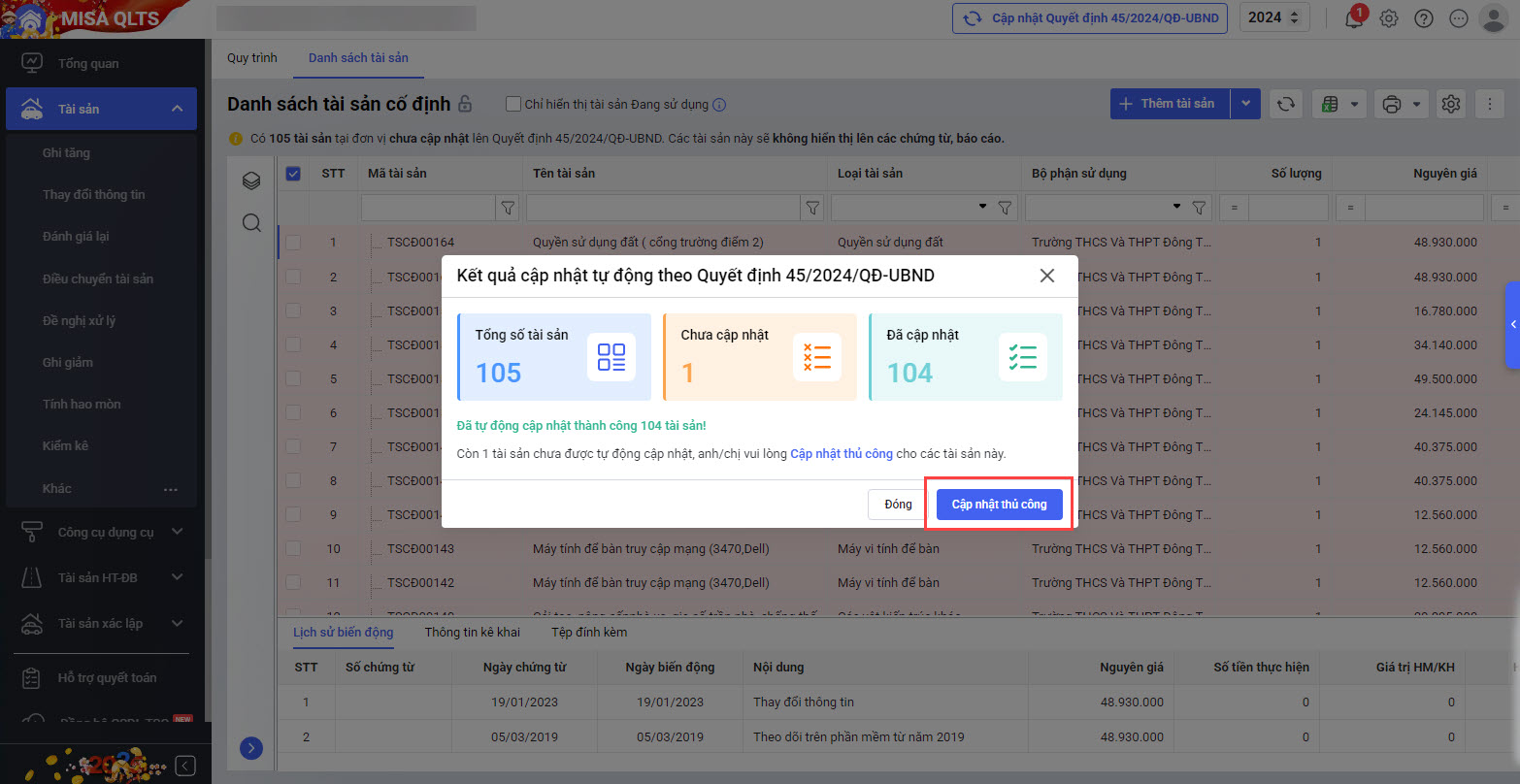Tick the checkbox for row STT 9

pyautogui.click(x=293, y=514)
